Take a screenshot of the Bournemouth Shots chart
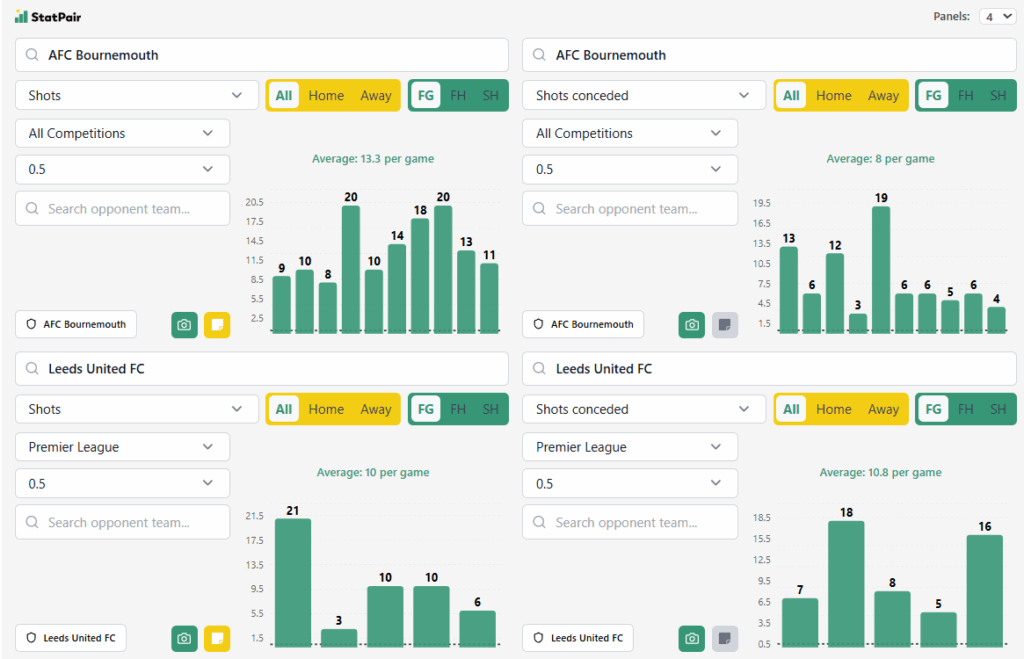1024x659 pixels. pos(184,325)
